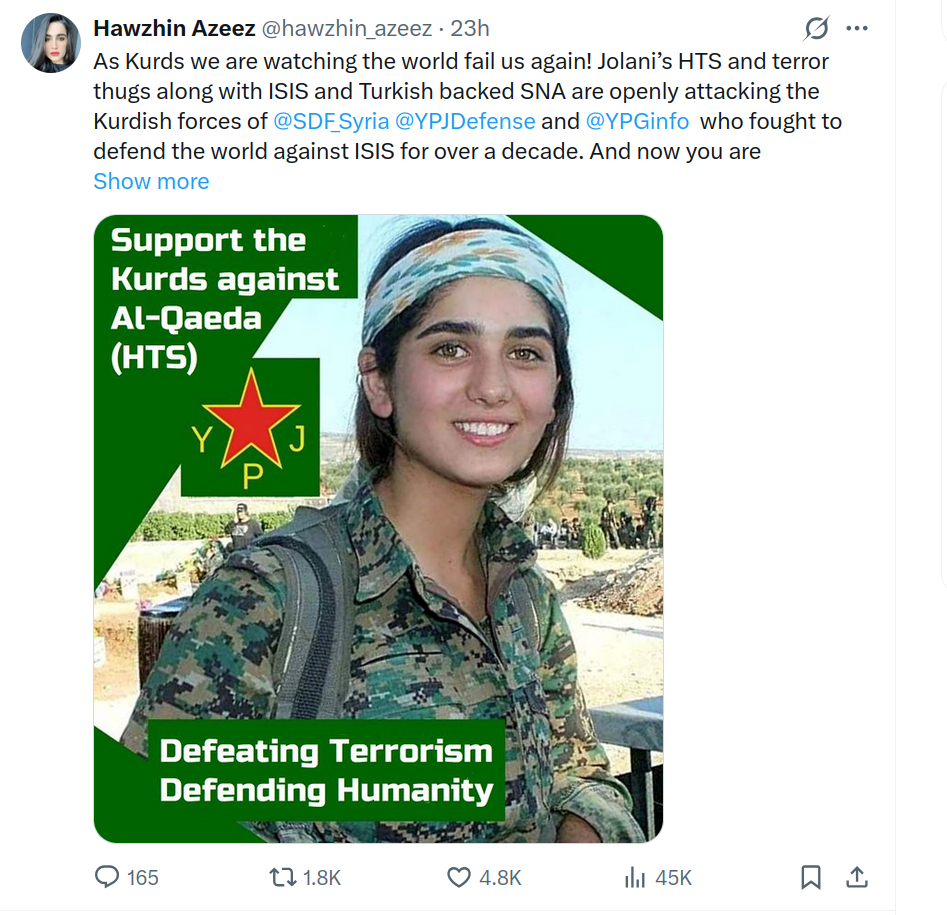Click the @hawzhin_azeez handle
The image size is (947, 915).
pyautogui.click(x=347, y=28)
